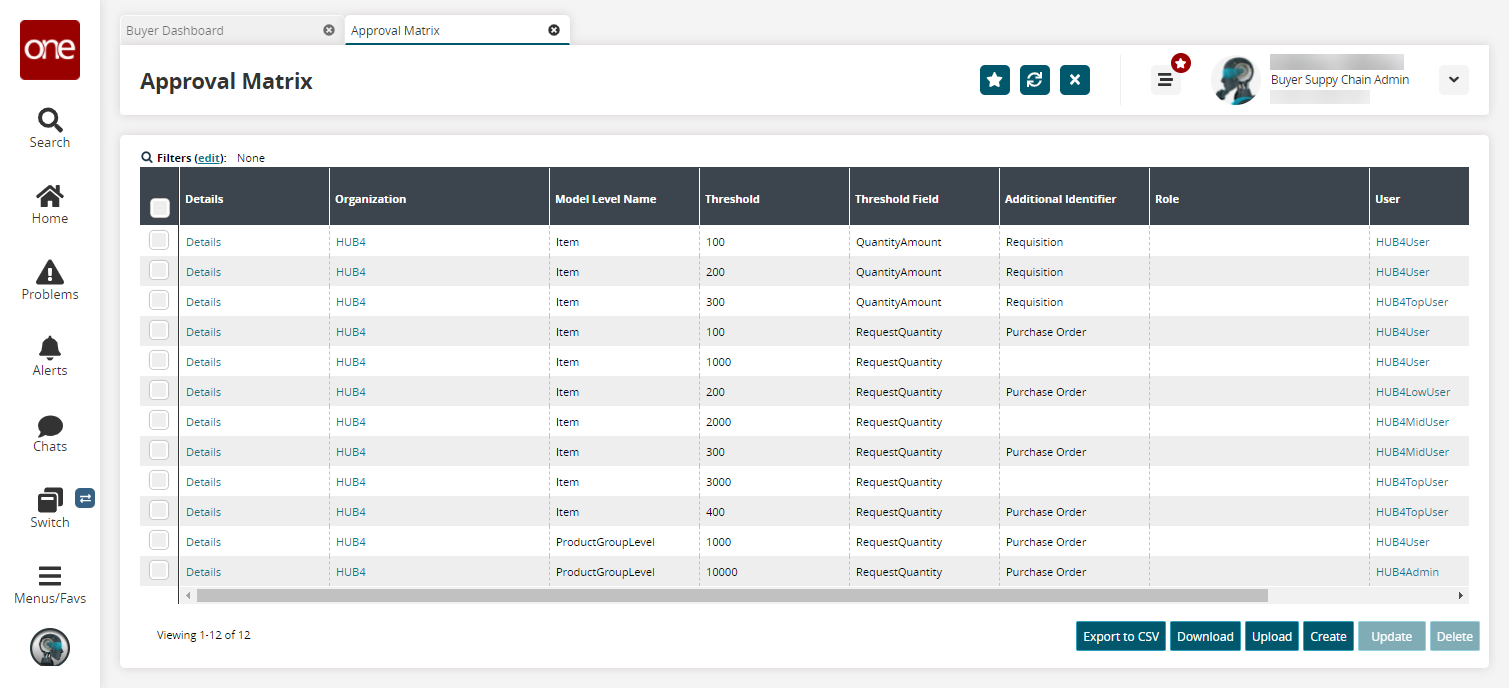This screenshot has height=688, width=1509.
Task: Click the refresh page icon button
Action: click(x=1035, y=80)
